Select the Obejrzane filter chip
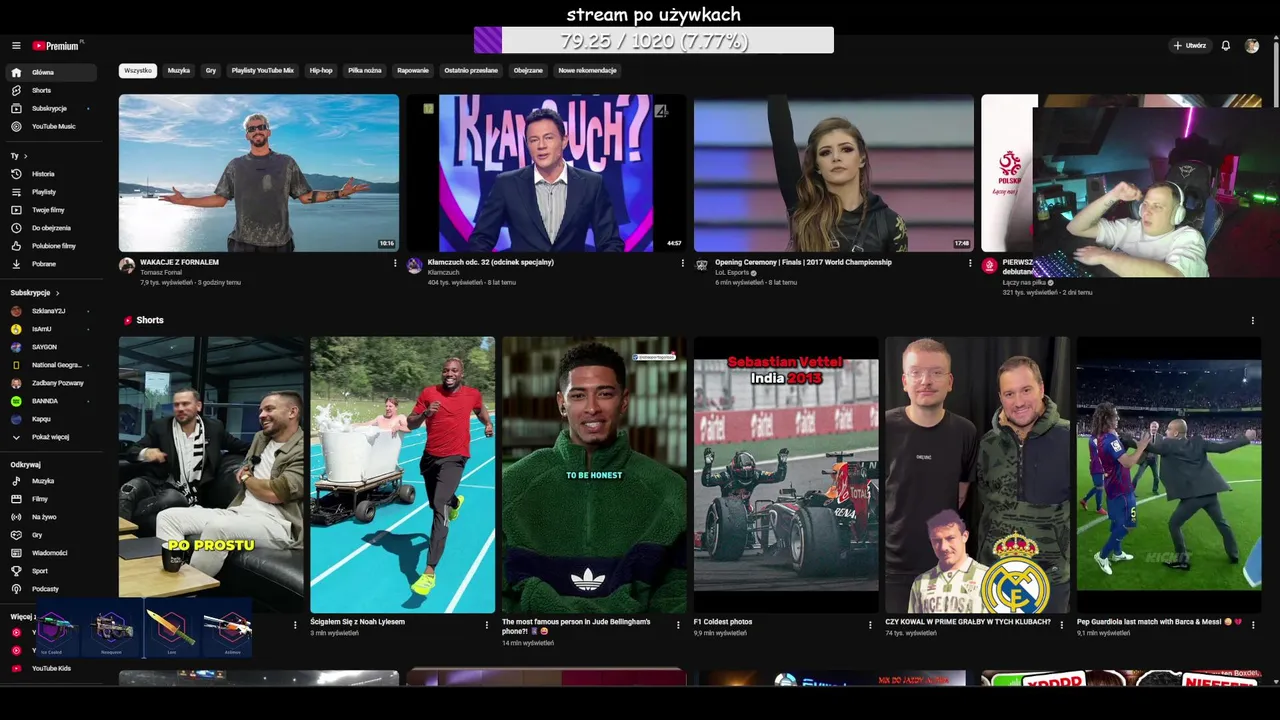Screen dimensions: 1280x720 click(528, 71)
